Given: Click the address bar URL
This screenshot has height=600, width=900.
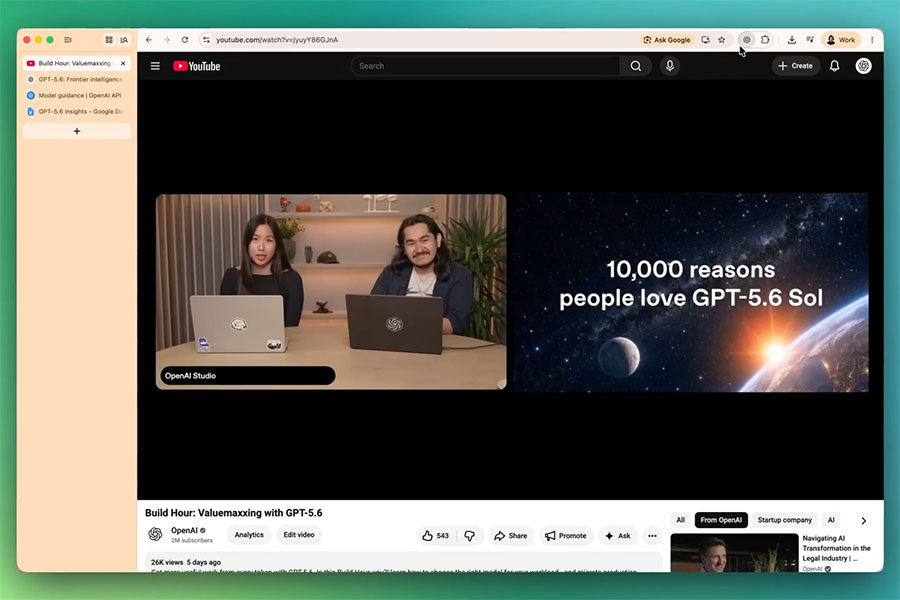Looking at the screenshot, I should pyautogui.click(x=277, y=40).
